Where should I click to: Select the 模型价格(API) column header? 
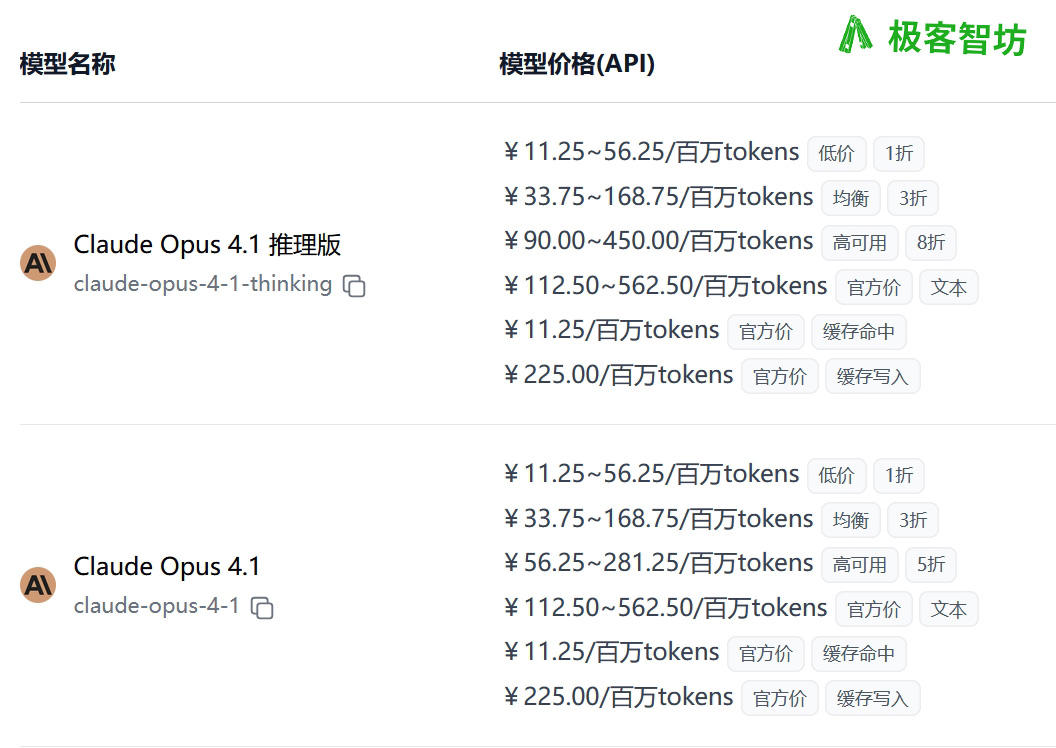(x=576, y=64)
